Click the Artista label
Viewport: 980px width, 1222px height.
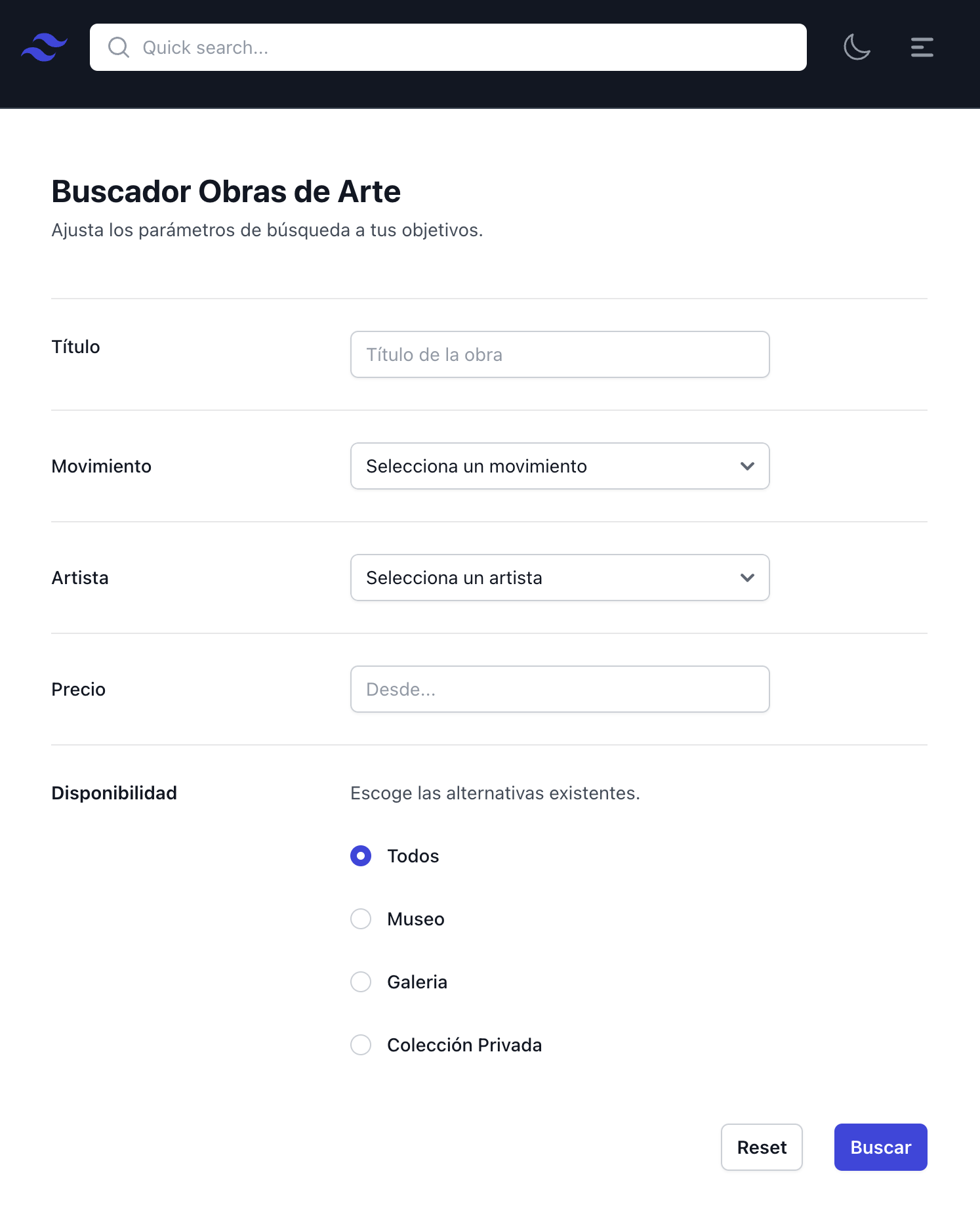(x=80, y=578)
